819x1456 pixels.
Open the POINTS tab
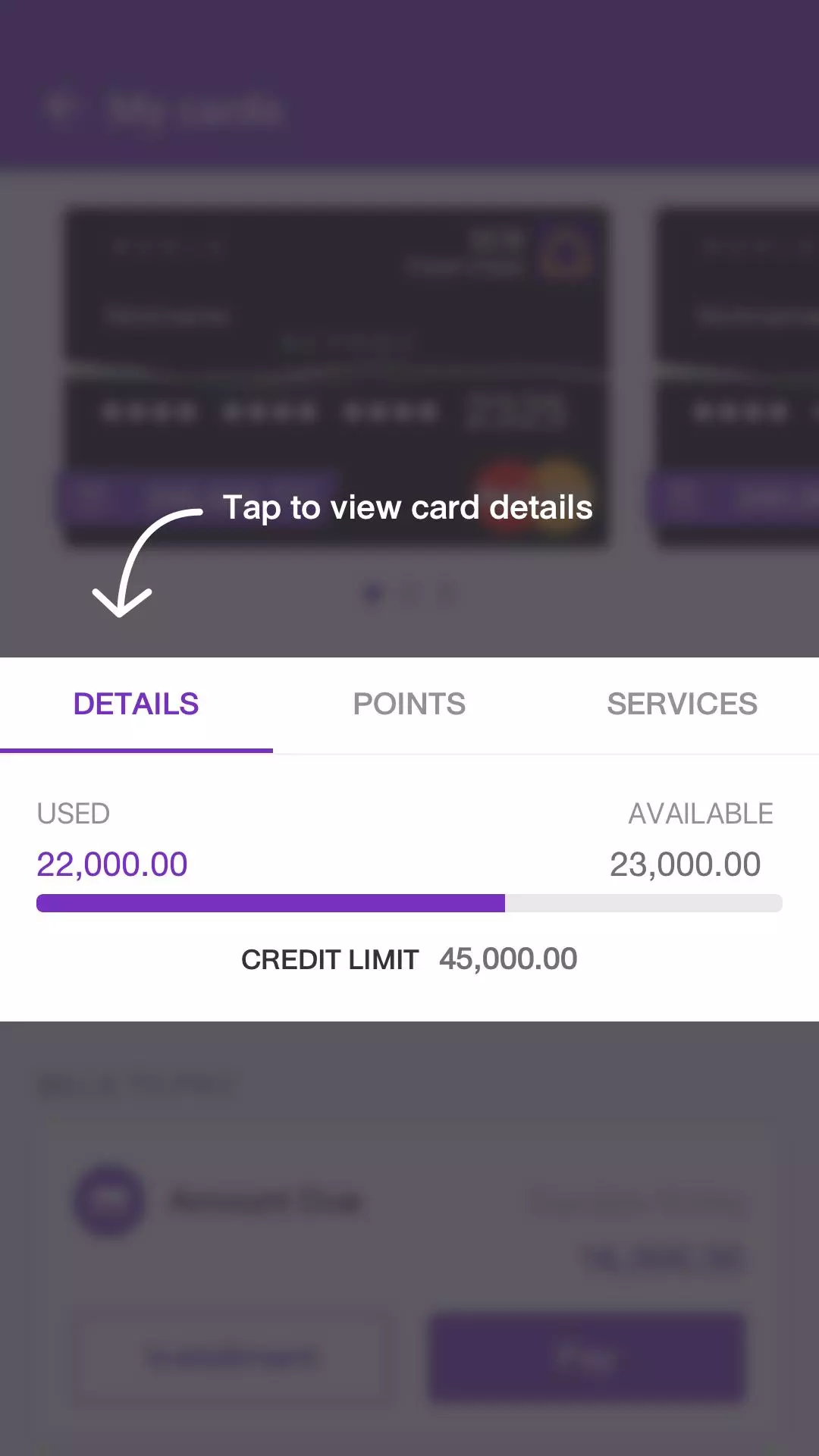click(x=409, y=704)
